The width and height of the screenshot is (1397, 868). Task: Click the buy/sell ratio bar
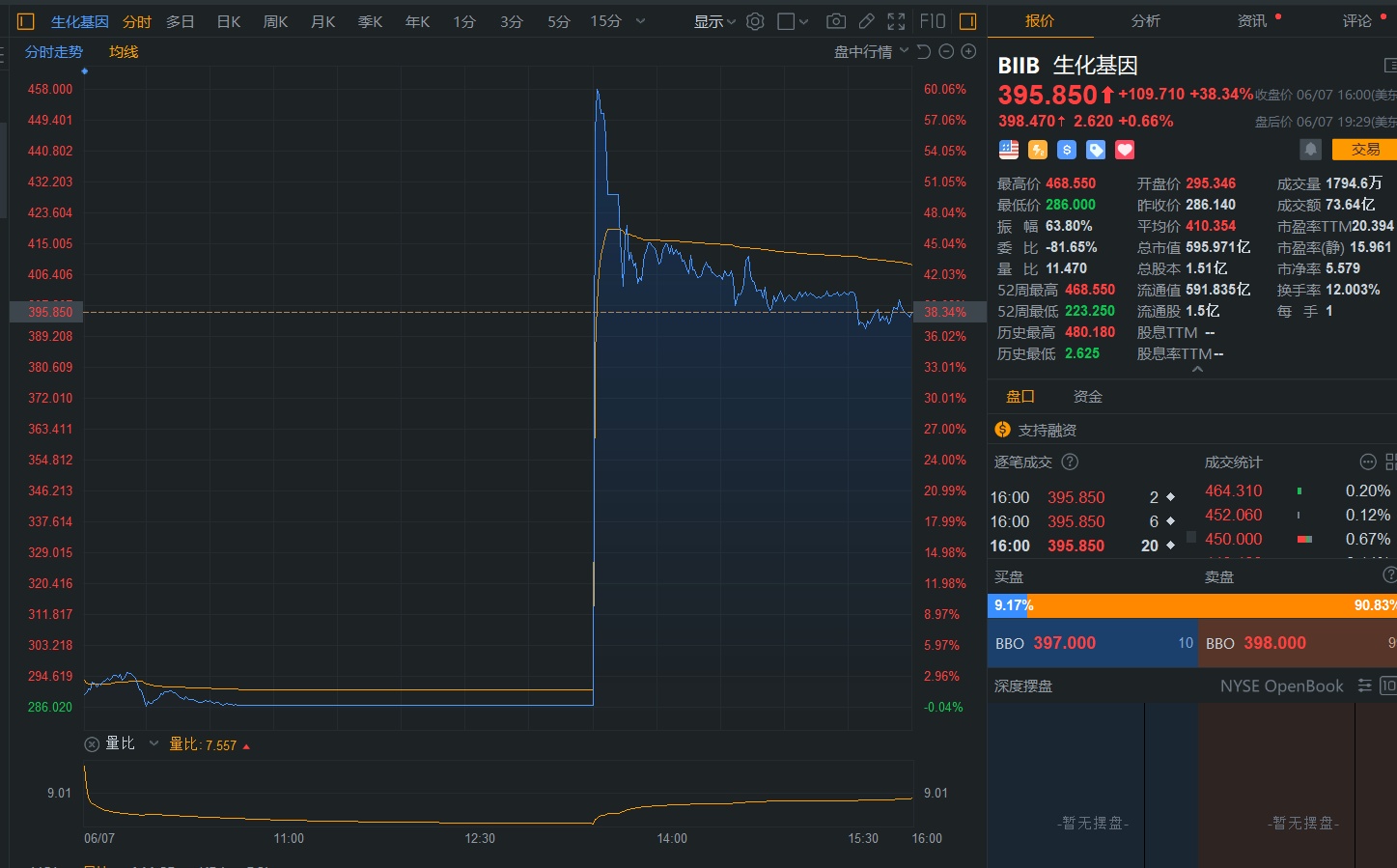[x=1191, y=605]
